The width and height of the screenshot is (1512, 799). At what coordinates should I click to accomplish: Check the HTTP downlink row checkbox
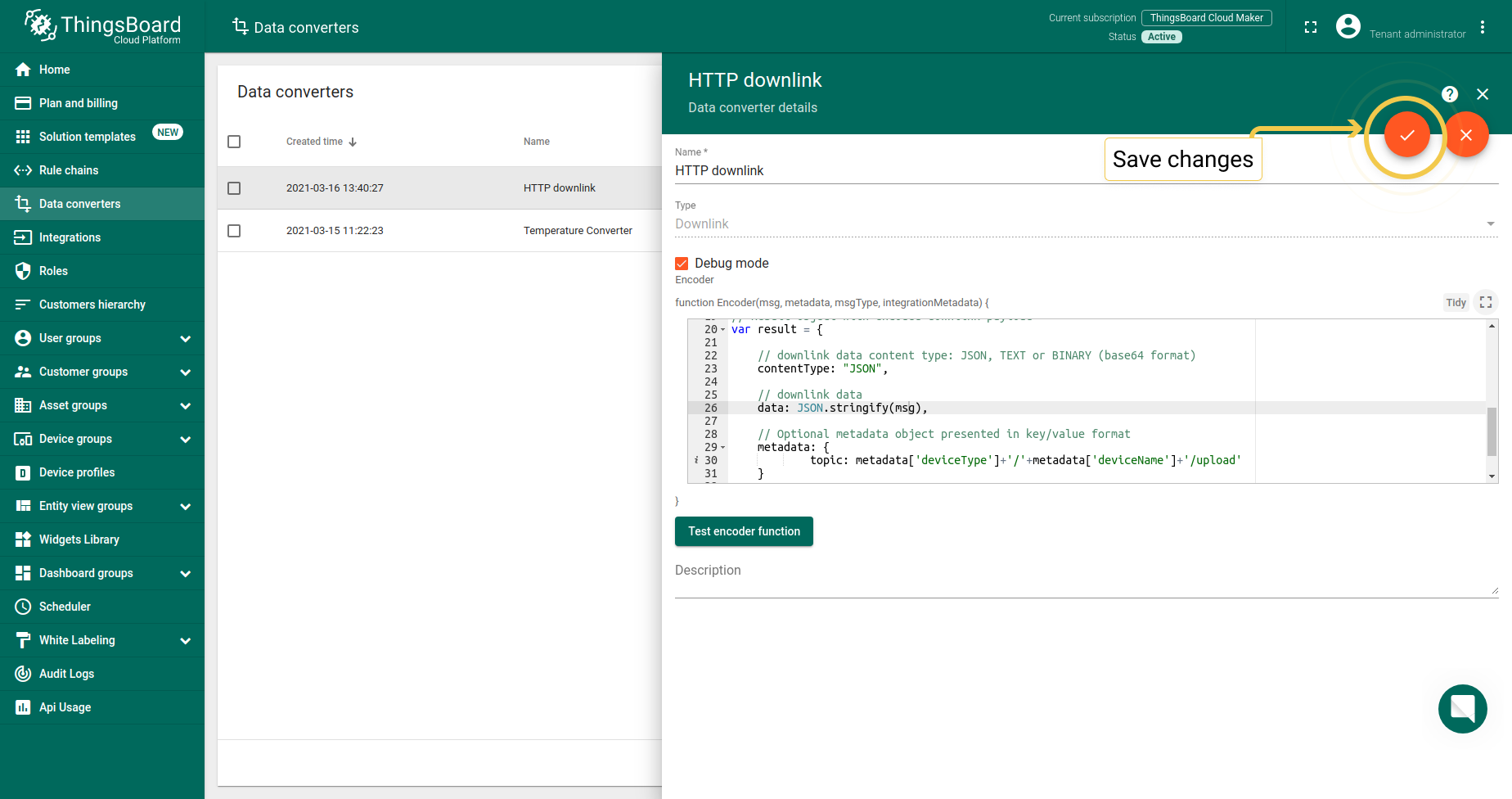[x=234, y=188]
